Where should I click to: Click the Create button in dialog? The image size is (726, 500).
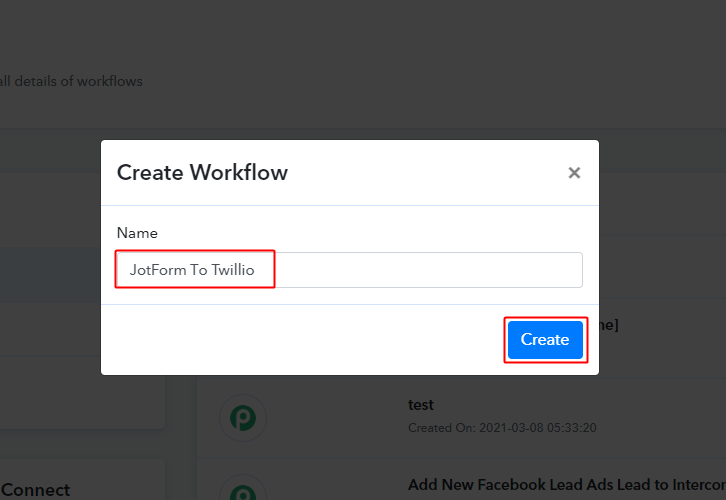(x=545, y=340)
